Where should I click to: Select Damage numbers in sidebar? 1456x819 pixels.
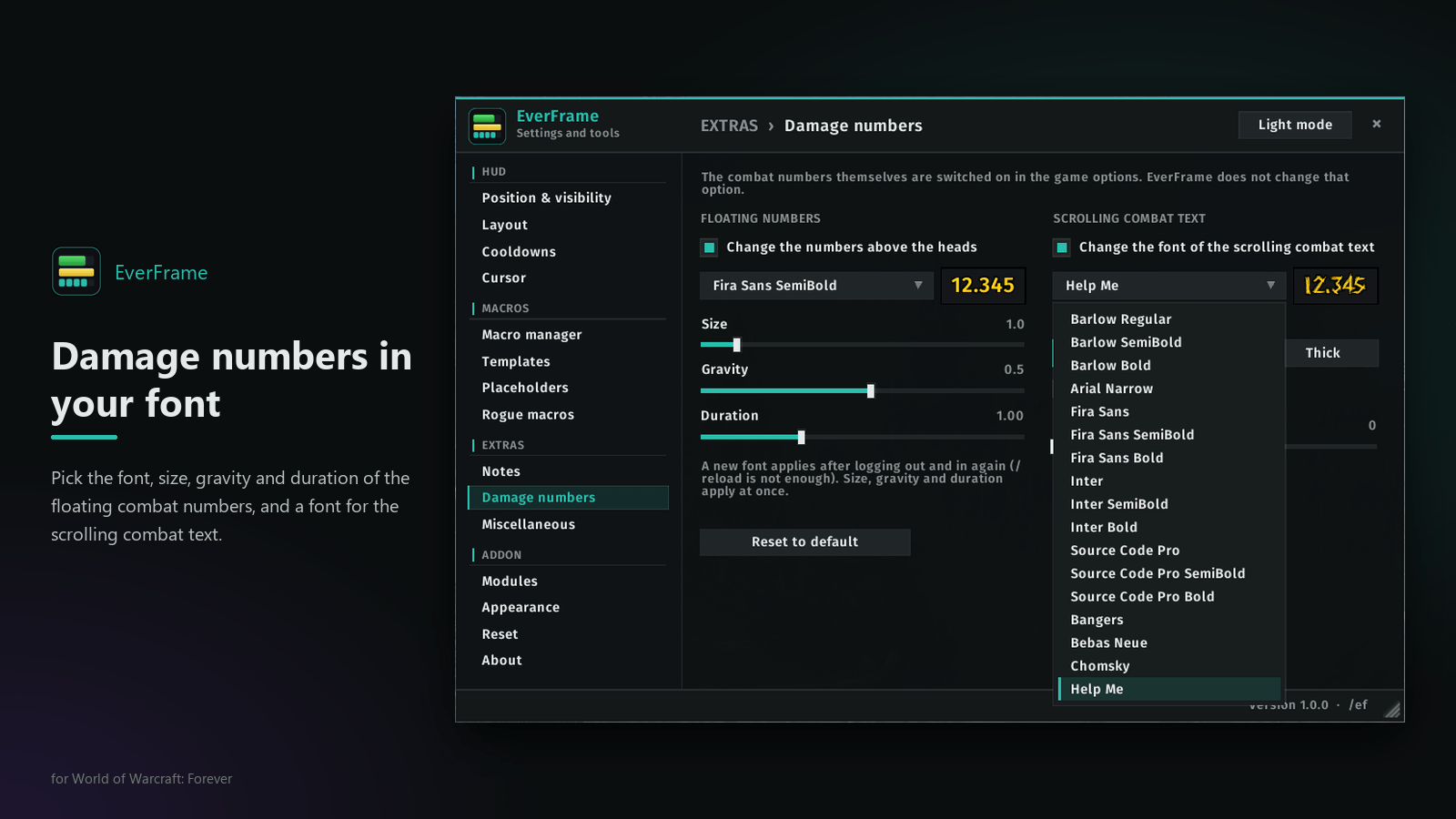pos(568,498)
